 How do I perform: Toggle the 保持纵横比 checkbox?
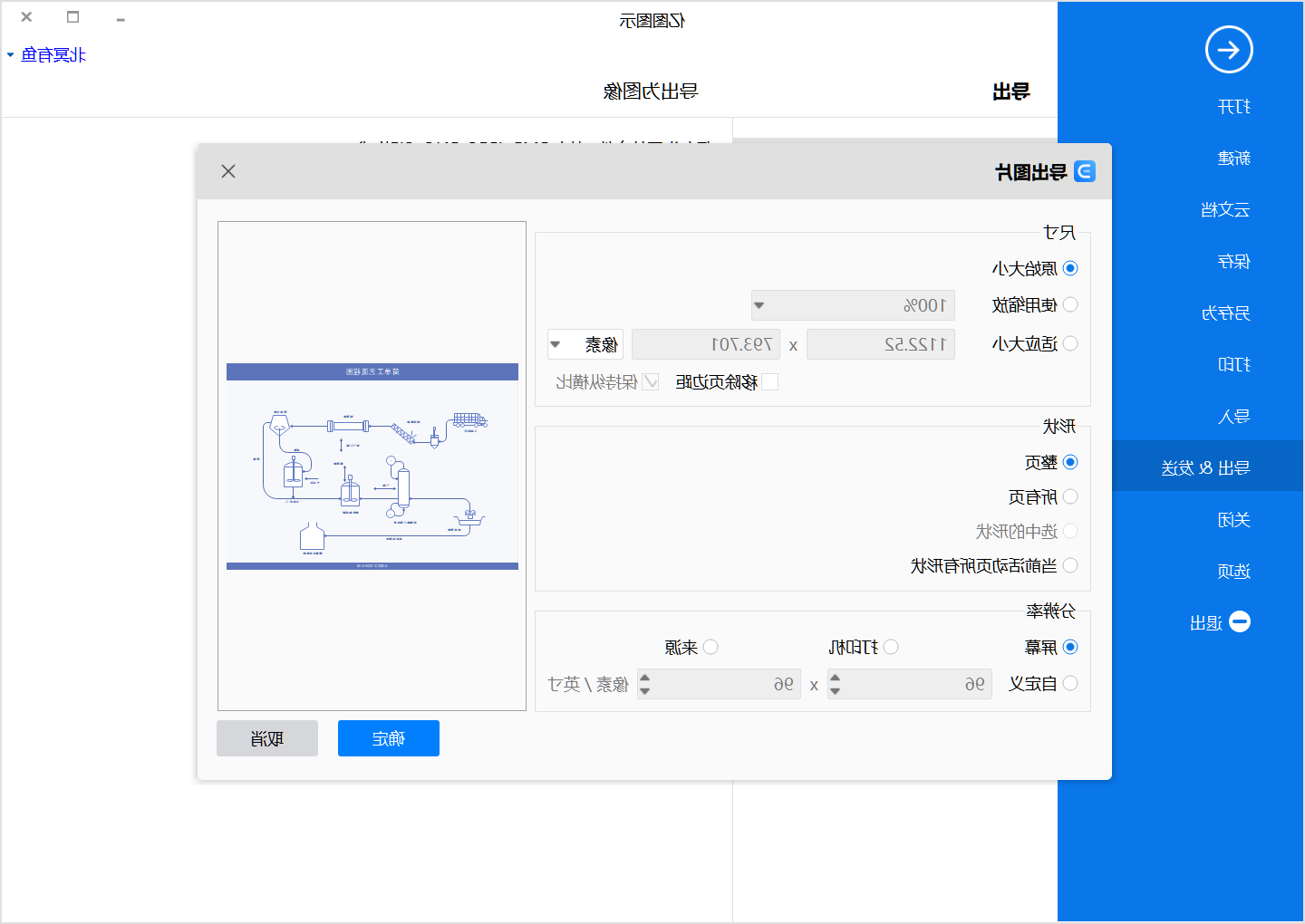click(x=651, y=382)
